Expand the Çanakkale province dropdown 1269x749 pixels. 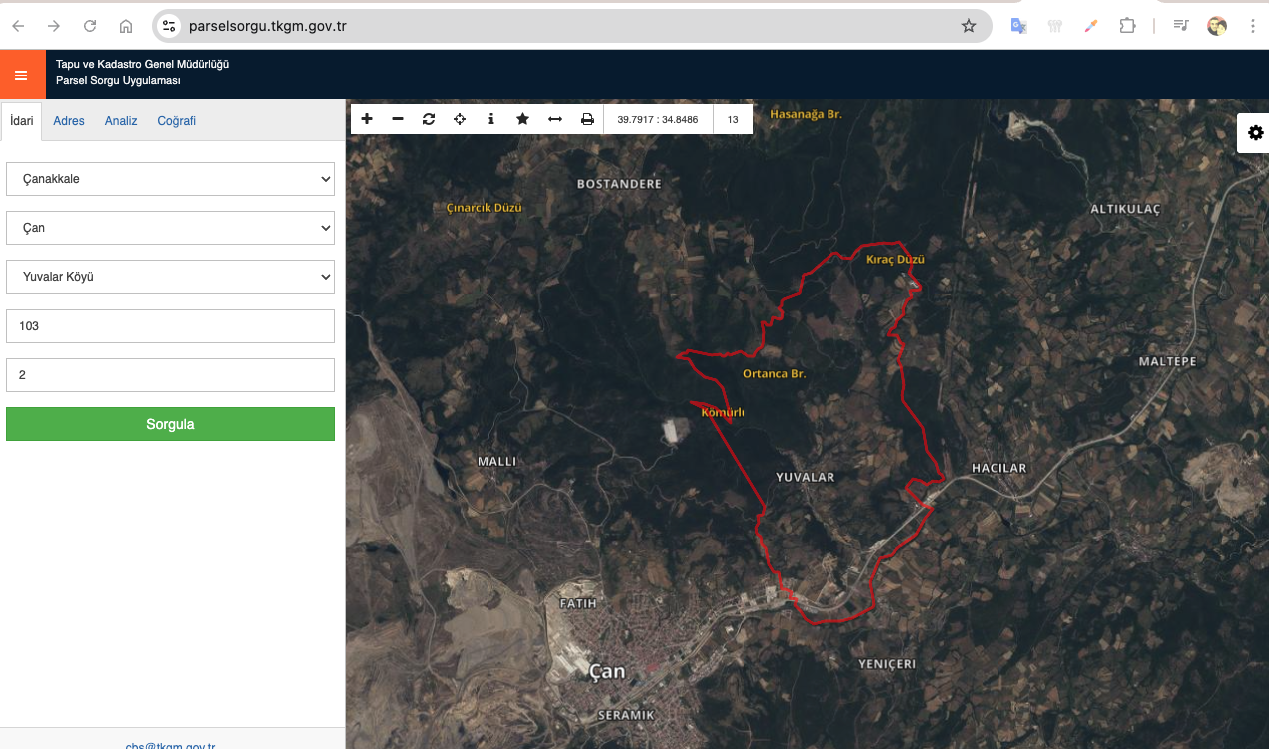point(170,179)
